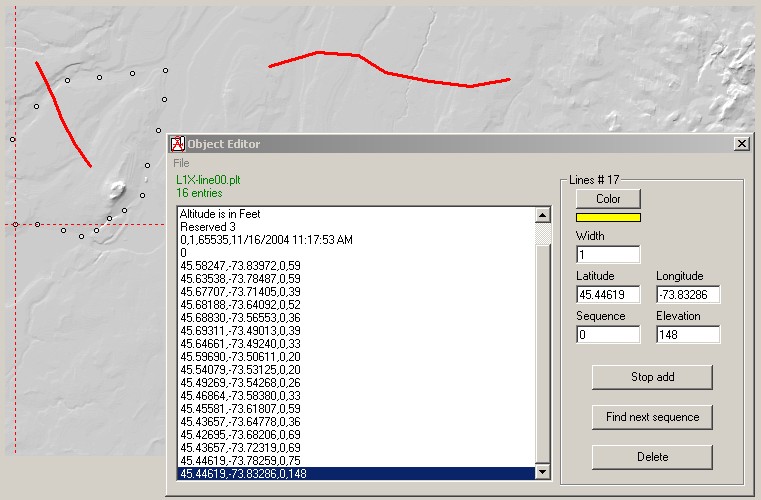Viewport: 761px width, 500px height.
Task: Click the list scrollbar down arrow
Action: (x=543, y=471)
